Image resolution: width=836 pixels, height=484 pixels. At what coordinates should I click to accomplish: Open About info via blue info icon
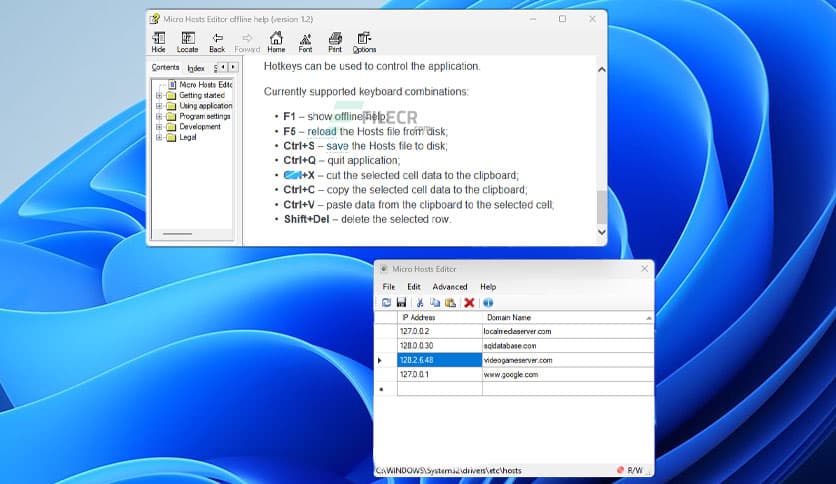(488, 303)
